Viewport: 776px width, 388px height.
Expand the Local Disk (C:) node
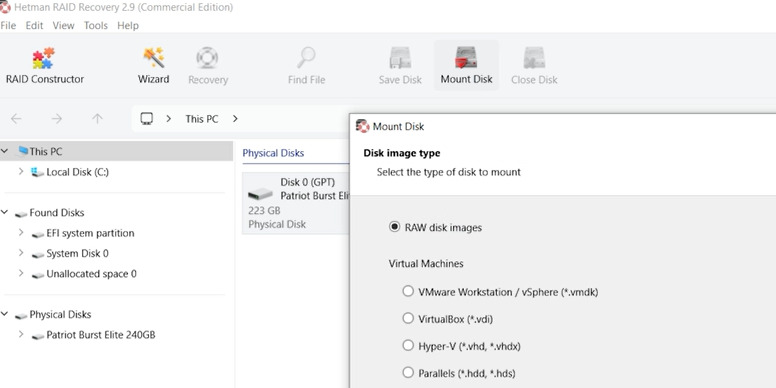21,171
